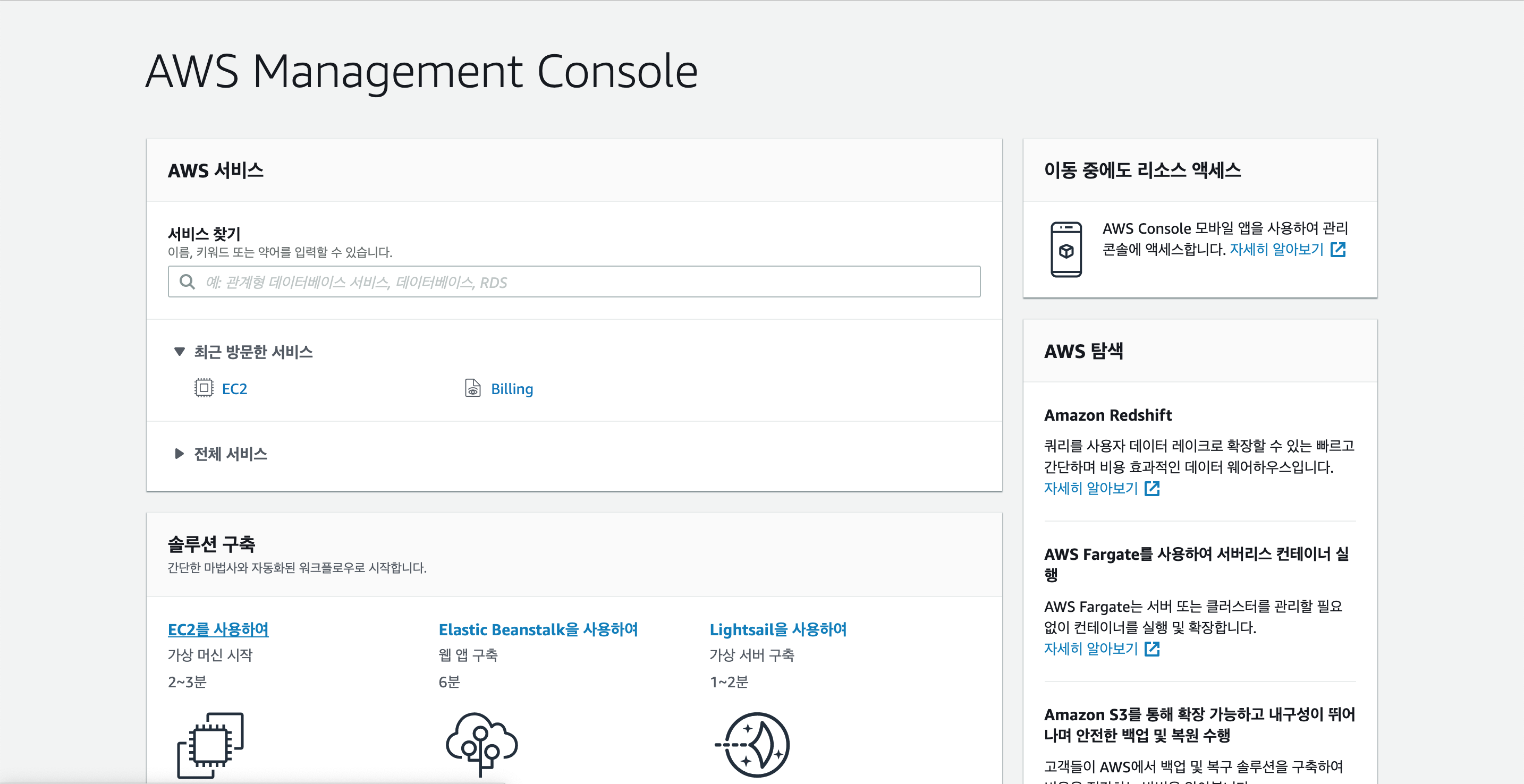Click the Billing document icon
This screenshot has width=1524, height=784.
tap(472, 388)
